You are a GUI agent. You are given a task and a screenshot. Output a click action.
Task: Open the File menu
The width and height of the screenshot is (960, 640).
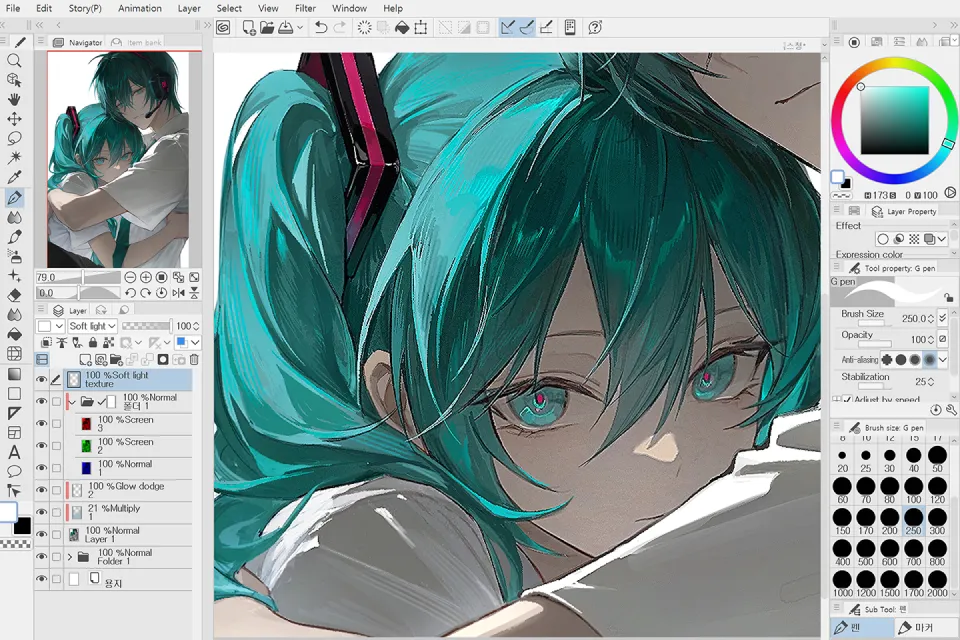pos(13,8)
